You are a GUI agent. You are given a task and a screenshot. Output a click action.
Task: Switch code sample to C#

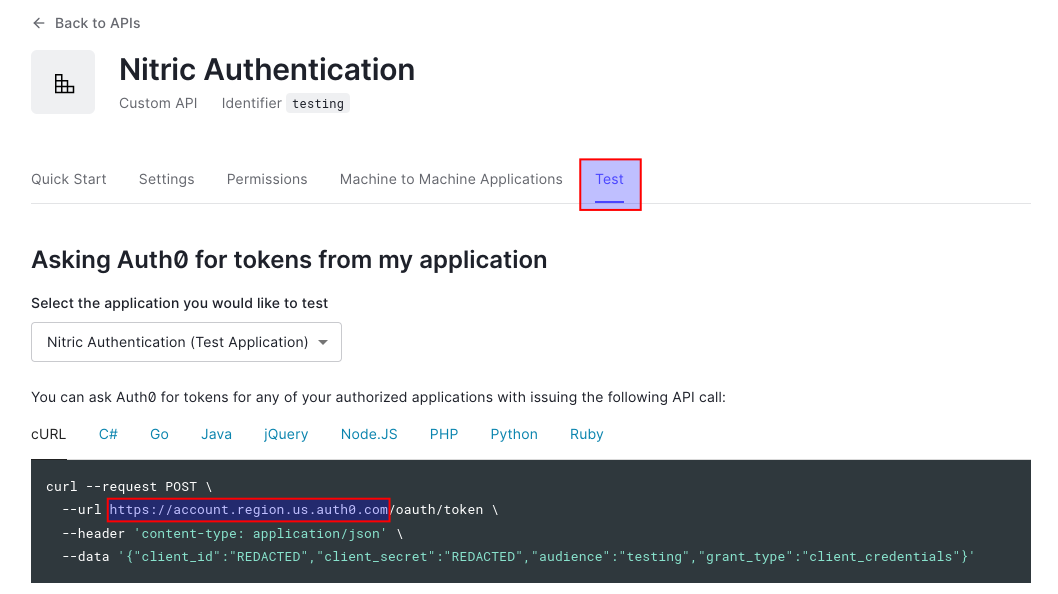click(x=108, y=434)
